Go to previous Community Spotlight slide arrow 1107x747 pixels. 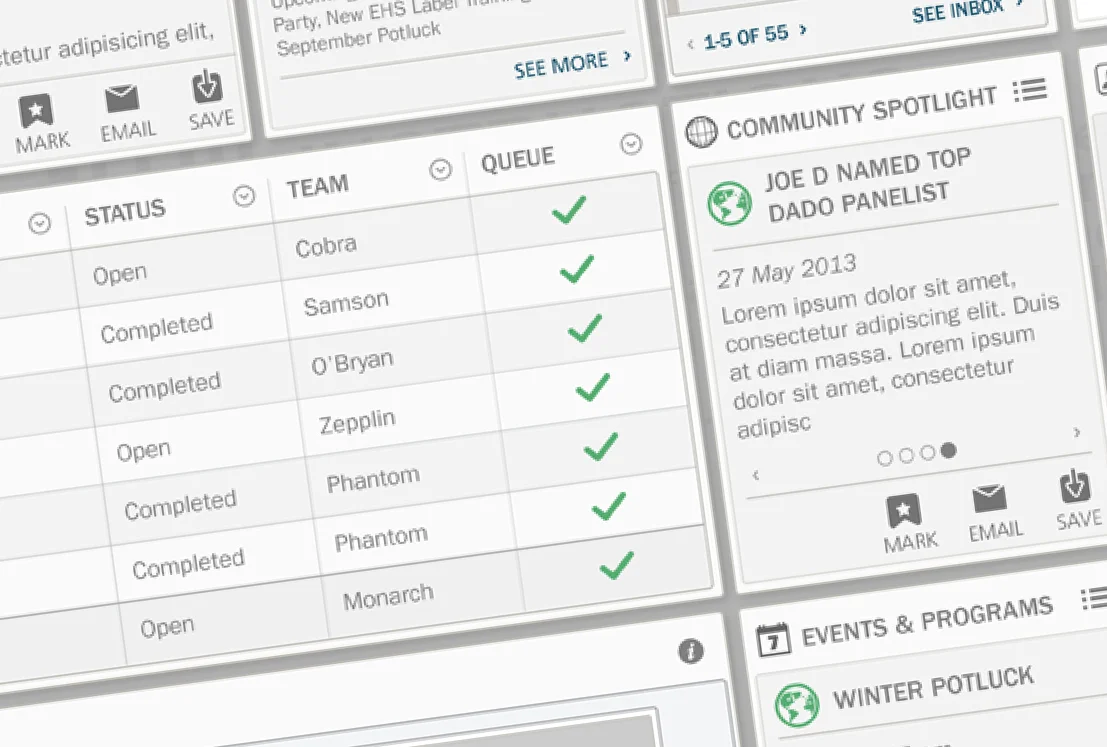click(x=755, y=474)
